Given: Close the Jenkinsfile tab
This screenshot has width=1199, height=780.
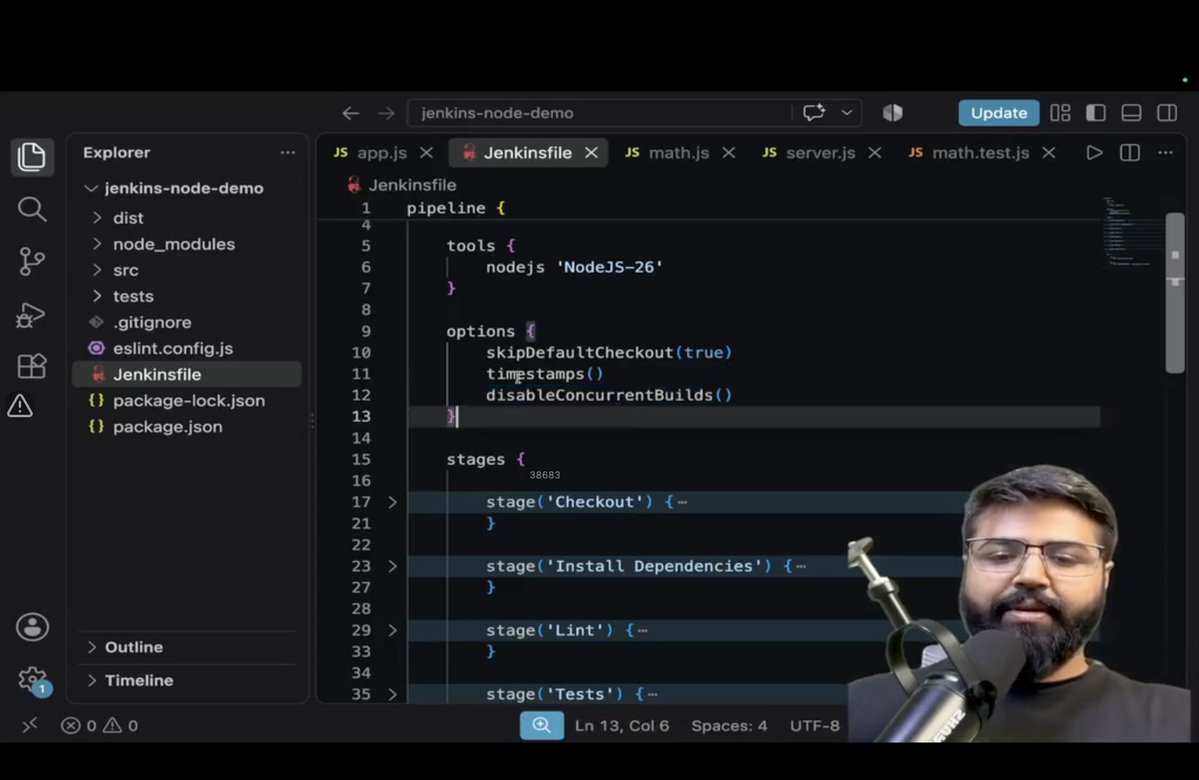Looking at the screenshot, I should tap(591, 153).
